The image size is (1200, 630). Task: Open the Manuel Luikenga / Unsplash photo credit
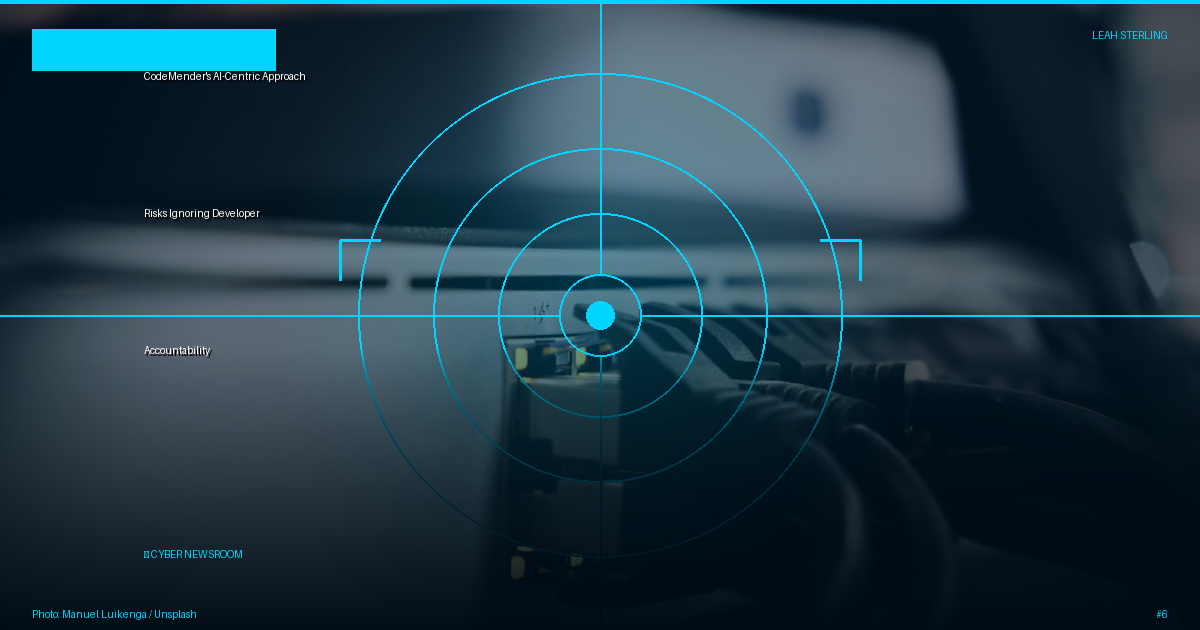[114, 614]
